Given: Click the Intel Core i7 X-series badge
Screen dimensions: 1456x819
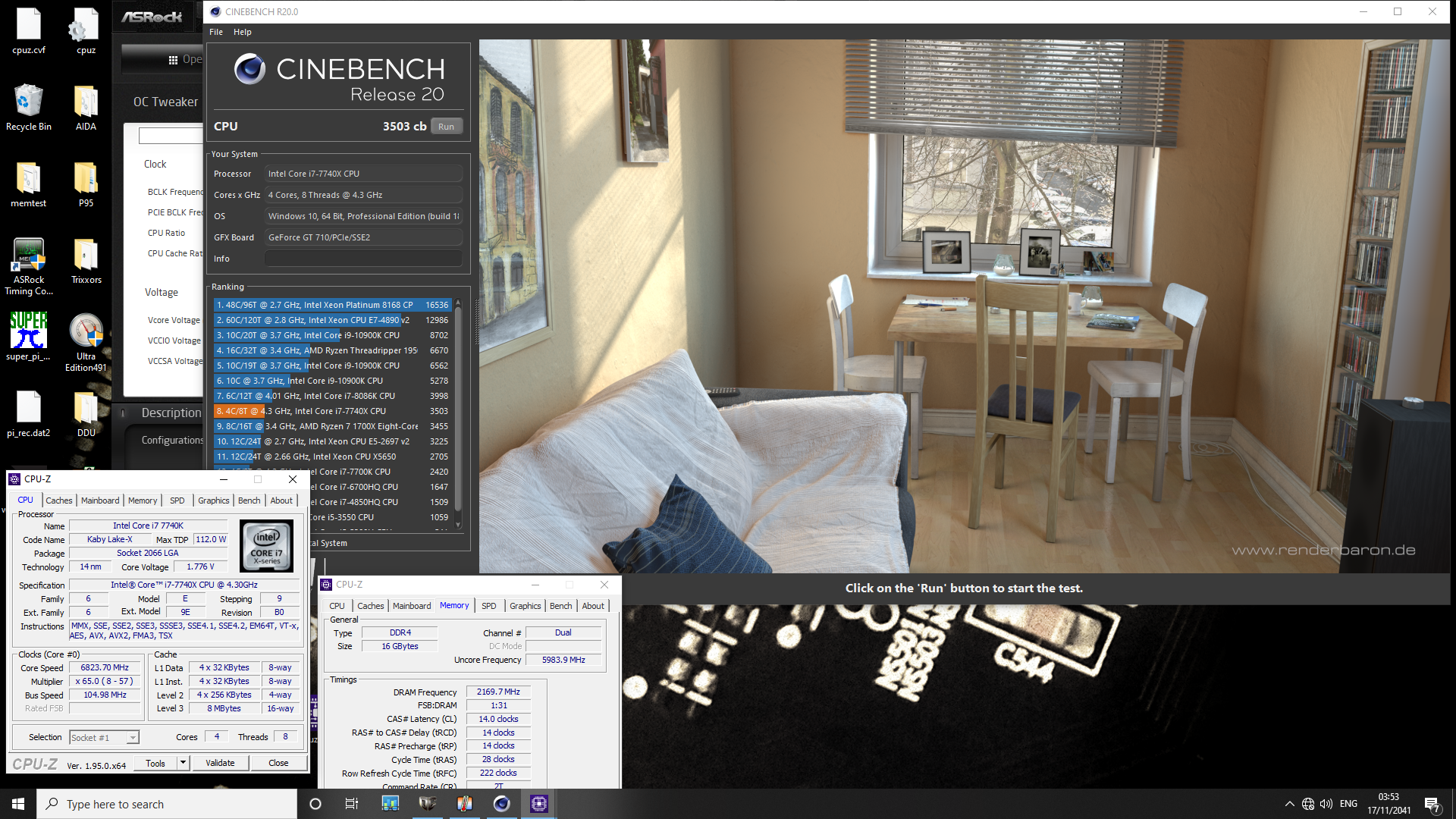Looking at the screenshot, I should [x=266, y=546].
